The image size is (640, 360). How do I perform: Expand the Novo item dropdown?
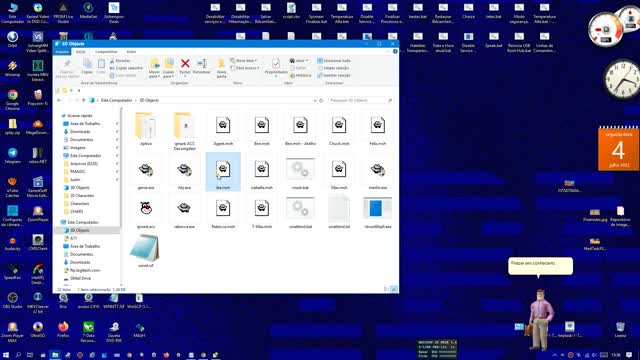tap(244, 60)
